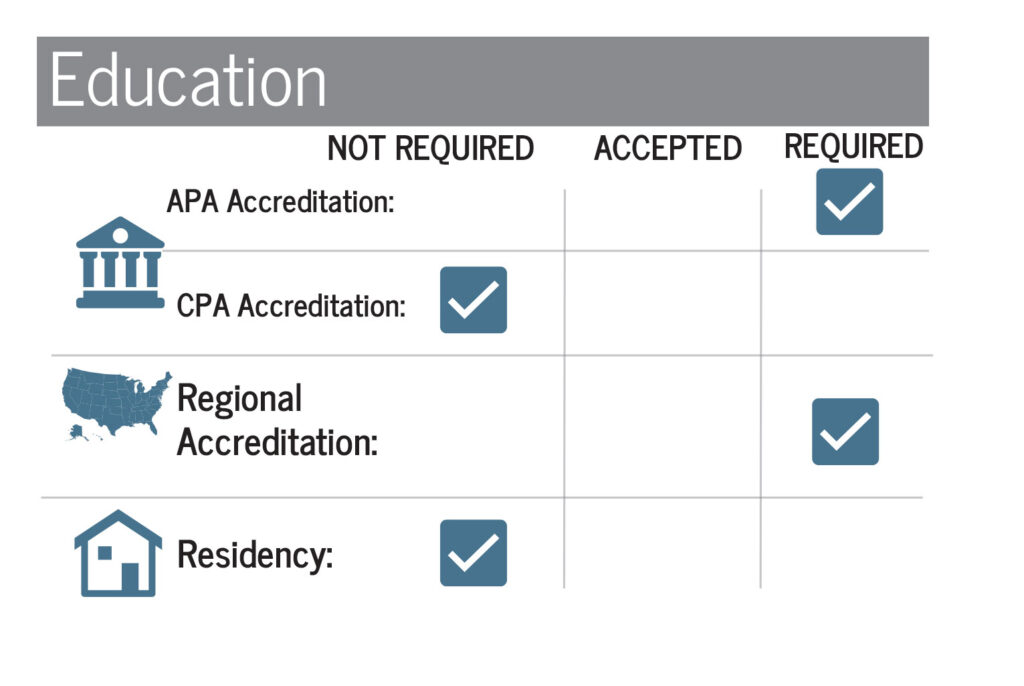Toggle the Residency not required checkbox
Viewport: 1024px width, 686px height.
[x=473, y=553]
